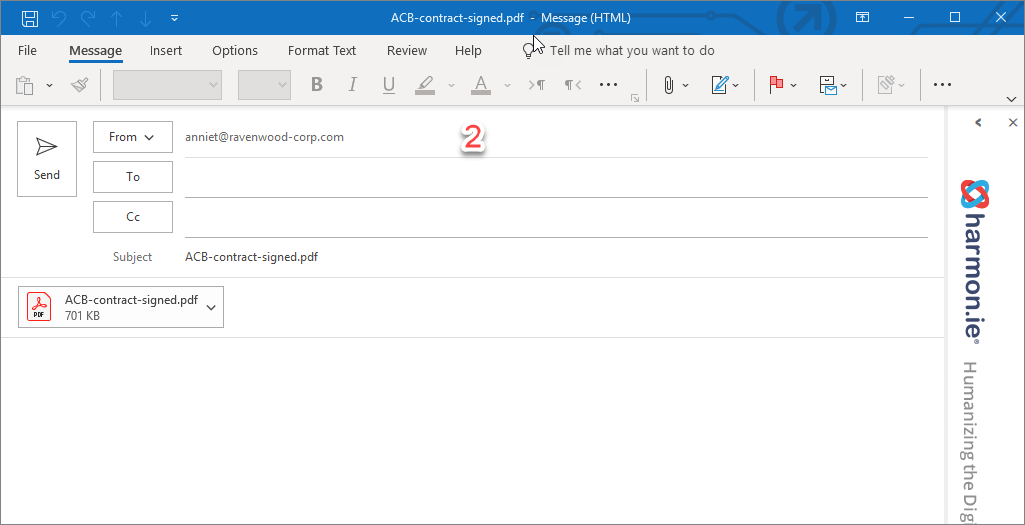This screenshot has width=1025, height=525.
Task: Expand the font color dropdown arrow
Action: click(507, 85)
